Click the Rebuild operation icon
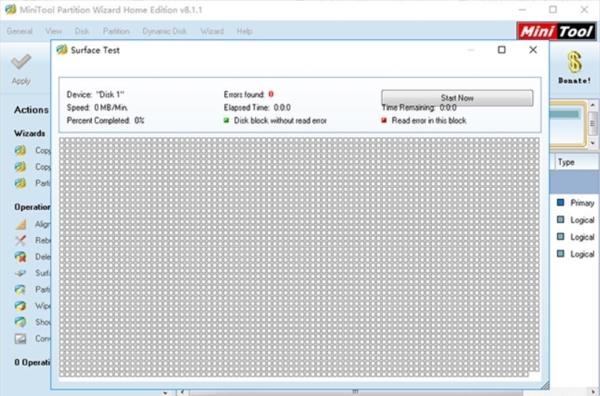Viewport: 600px width, 396px height. pyautogui.click(x=21, y=240)
